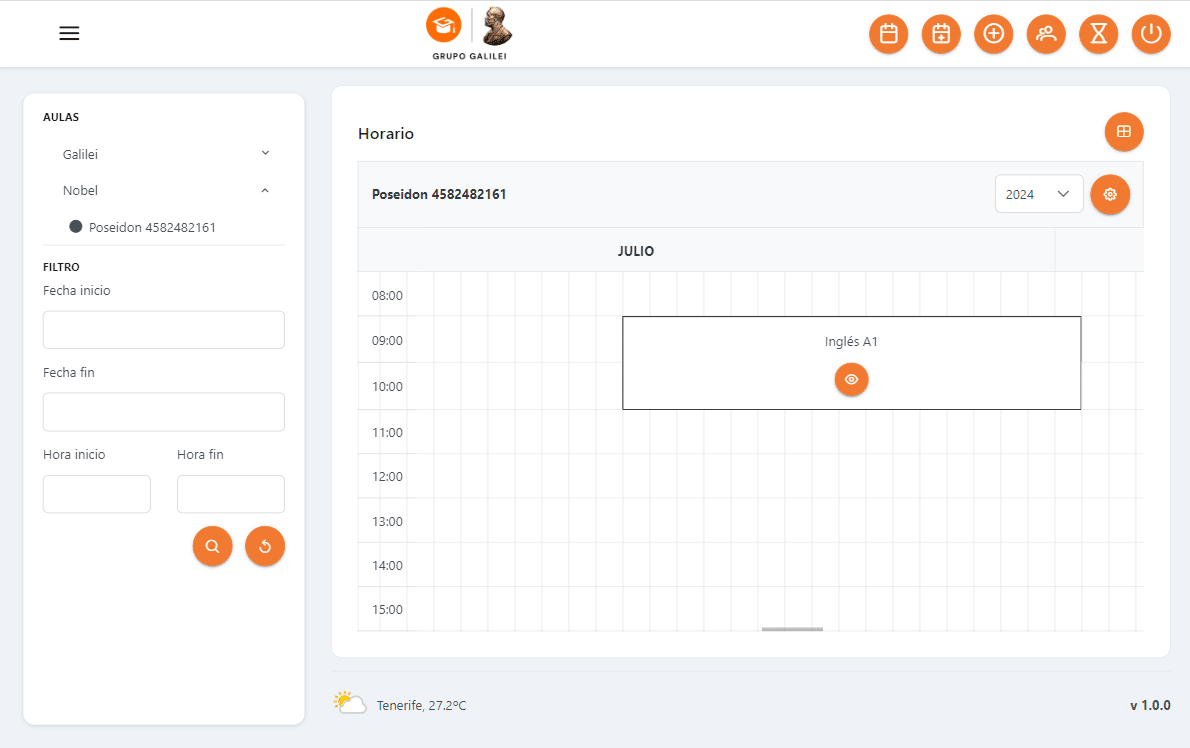1190x748 pixels.
Task: Expand the Galilei classroom group
Action: pyautogui.click(x=164, y=154)
